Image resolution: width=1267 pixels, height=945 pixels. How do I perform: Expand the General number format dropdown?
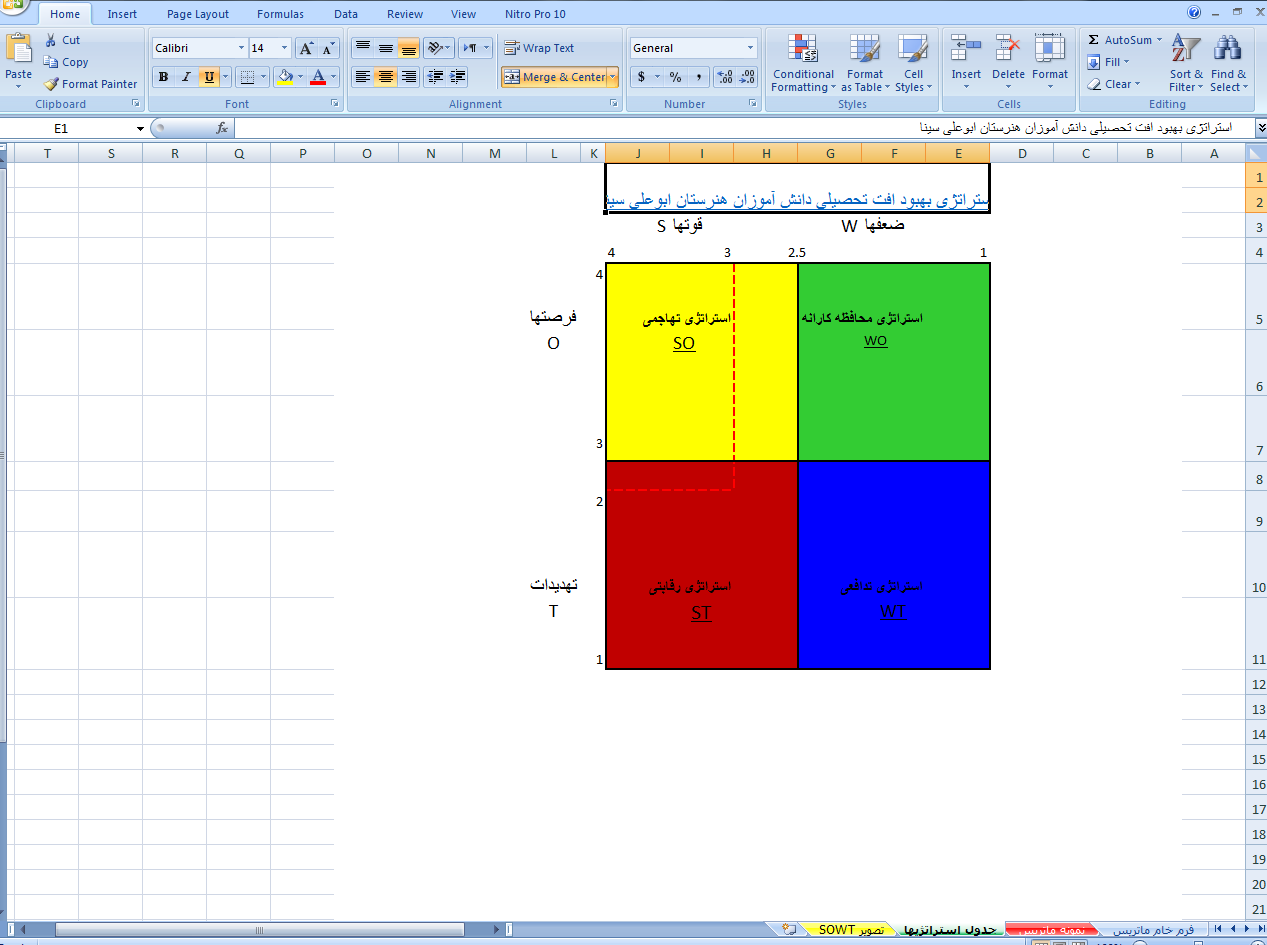(750, 48)
